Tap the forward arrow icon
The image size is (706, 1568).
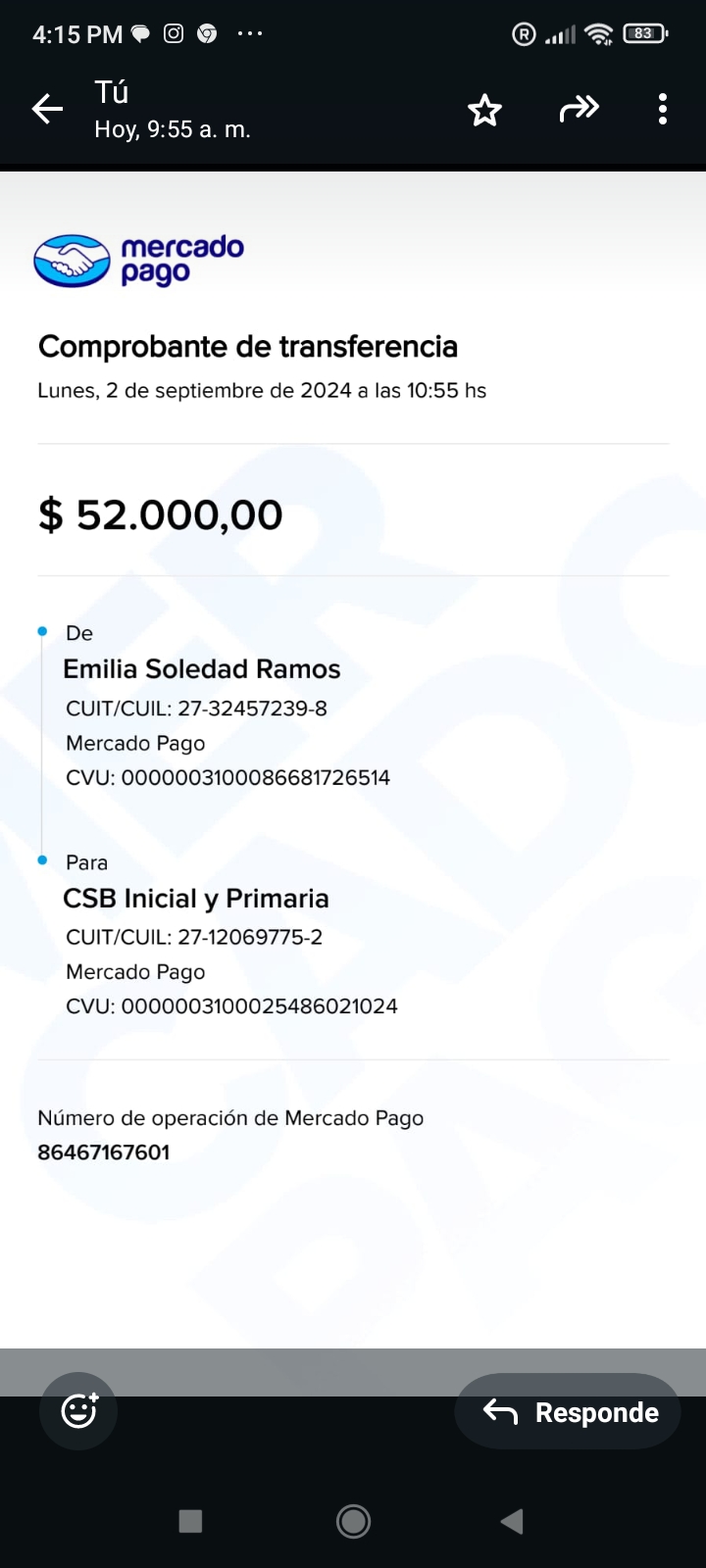coord(579,109)
